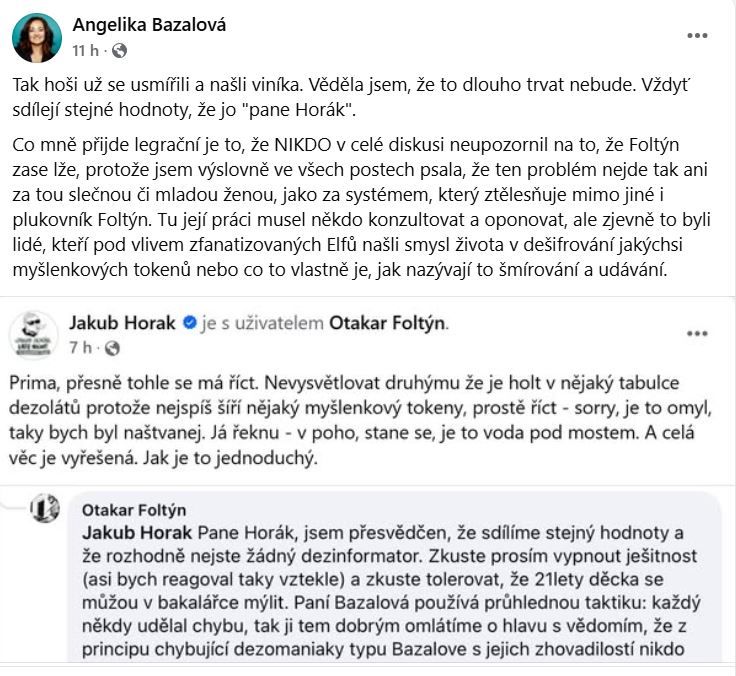
Task: Open the Otakar Foltýn commenter name link
Action: point(134,510)
